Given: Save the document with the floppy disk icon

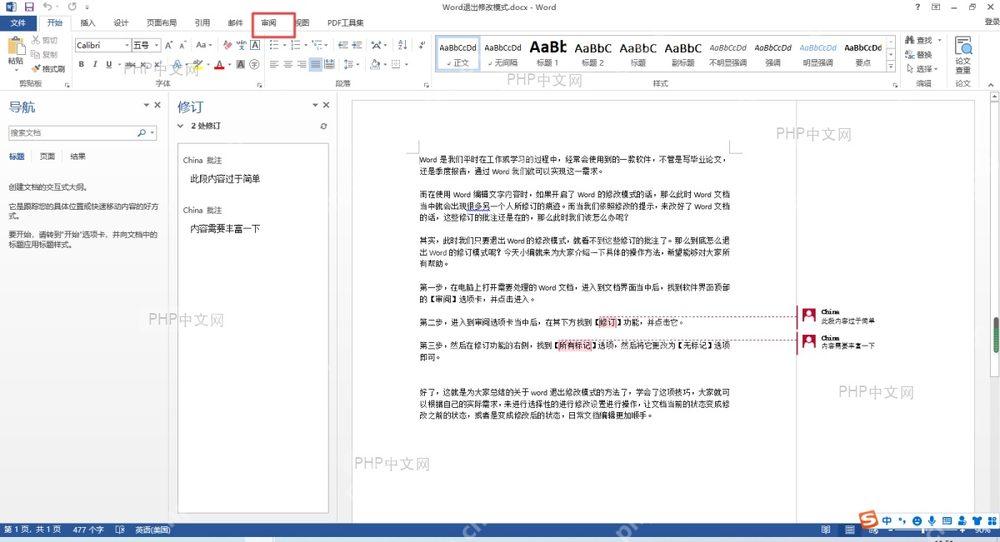Looking at the screenshot, I should [29, 7].
